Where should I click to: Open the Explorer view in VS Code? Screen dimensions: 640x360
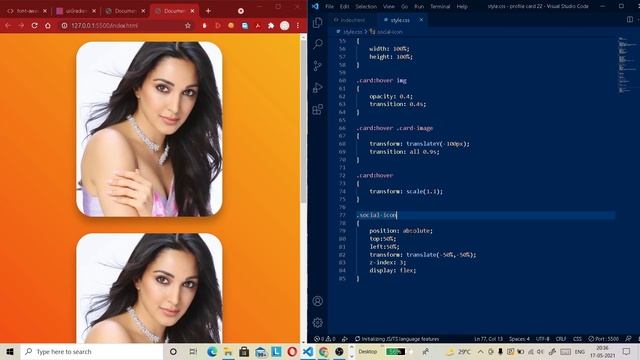[x=318, y=22]
